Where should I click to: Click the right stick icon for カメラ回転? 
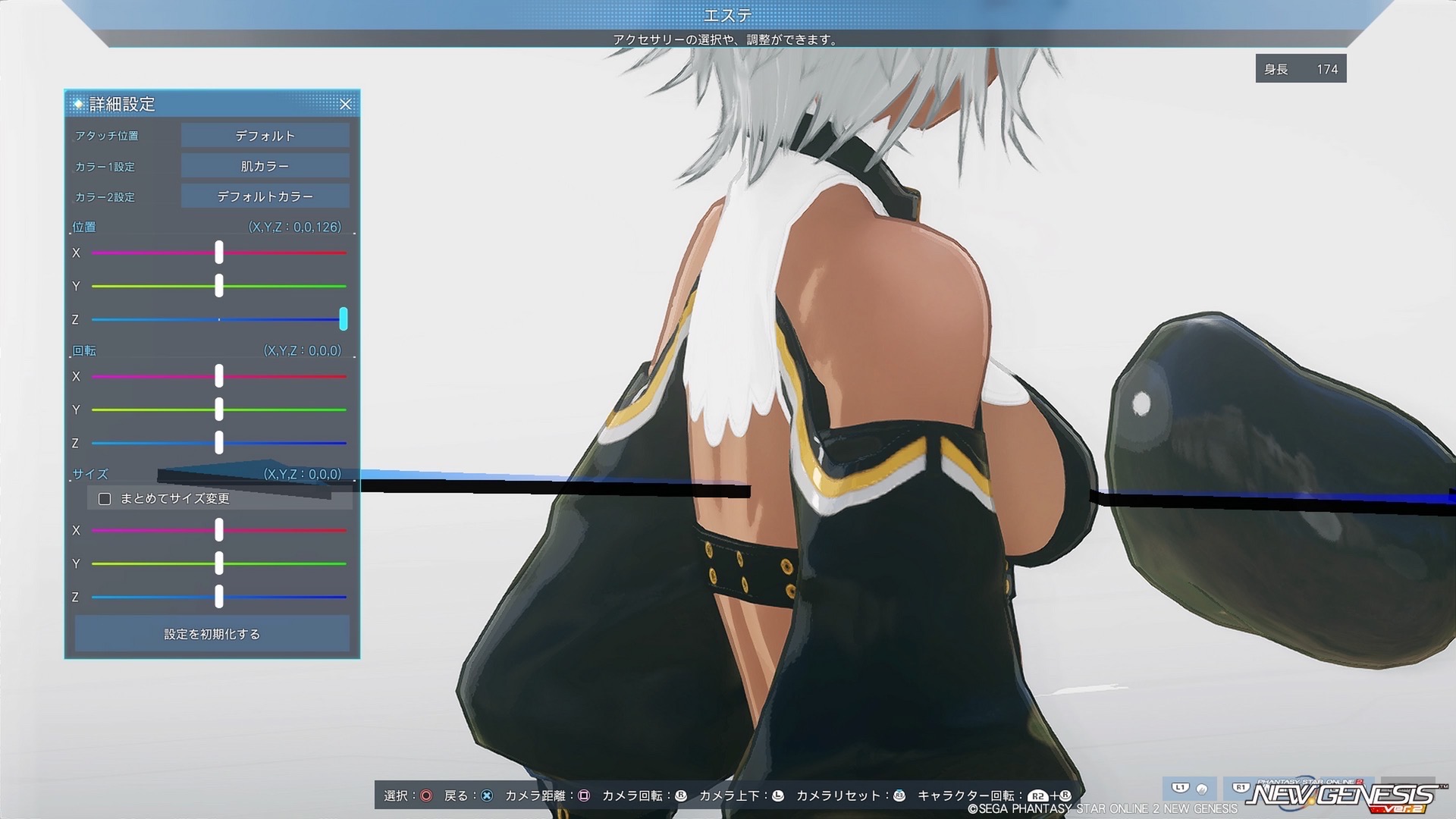point(681,795)
